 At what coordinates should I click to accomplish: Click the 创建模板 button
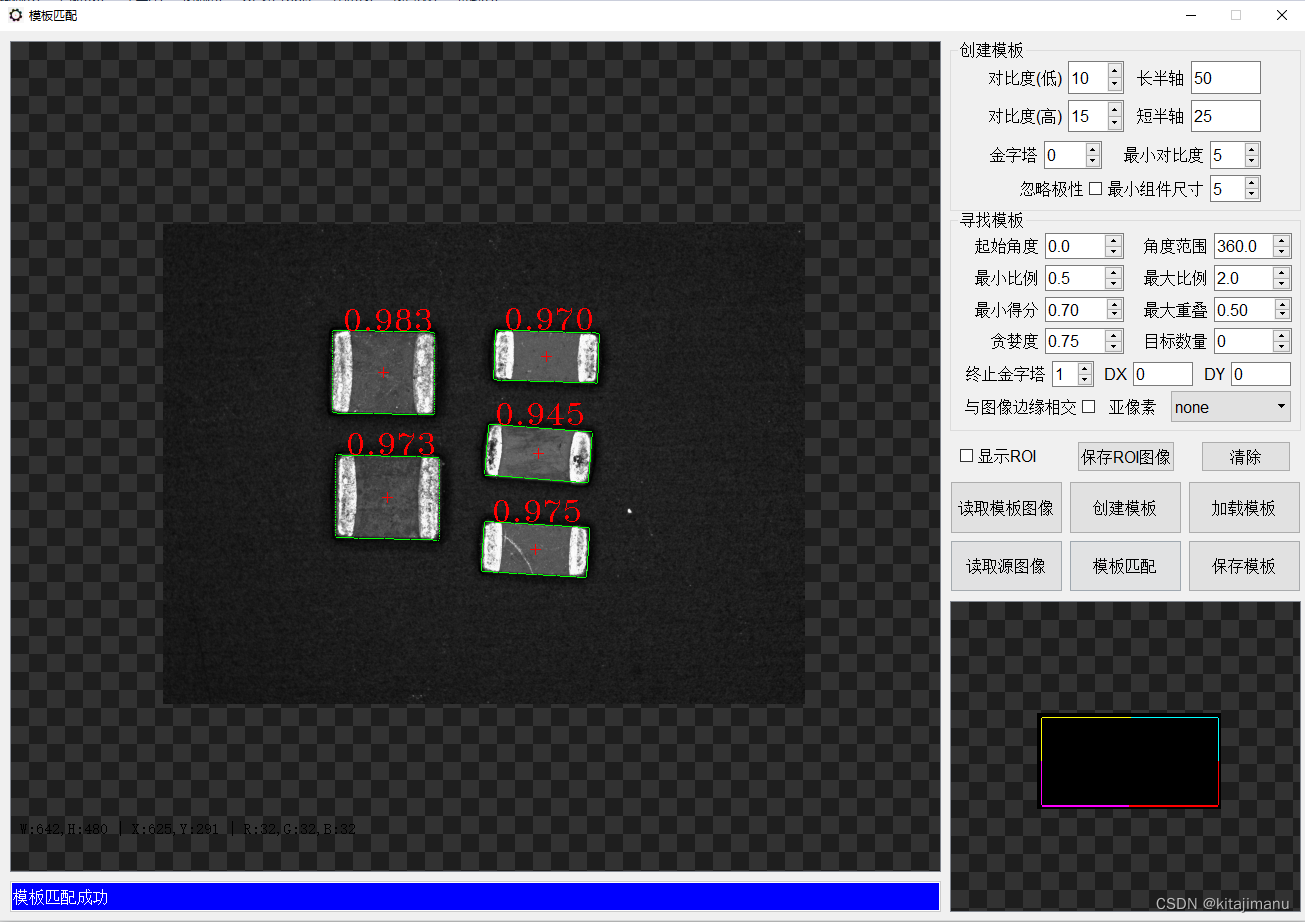1125,508
